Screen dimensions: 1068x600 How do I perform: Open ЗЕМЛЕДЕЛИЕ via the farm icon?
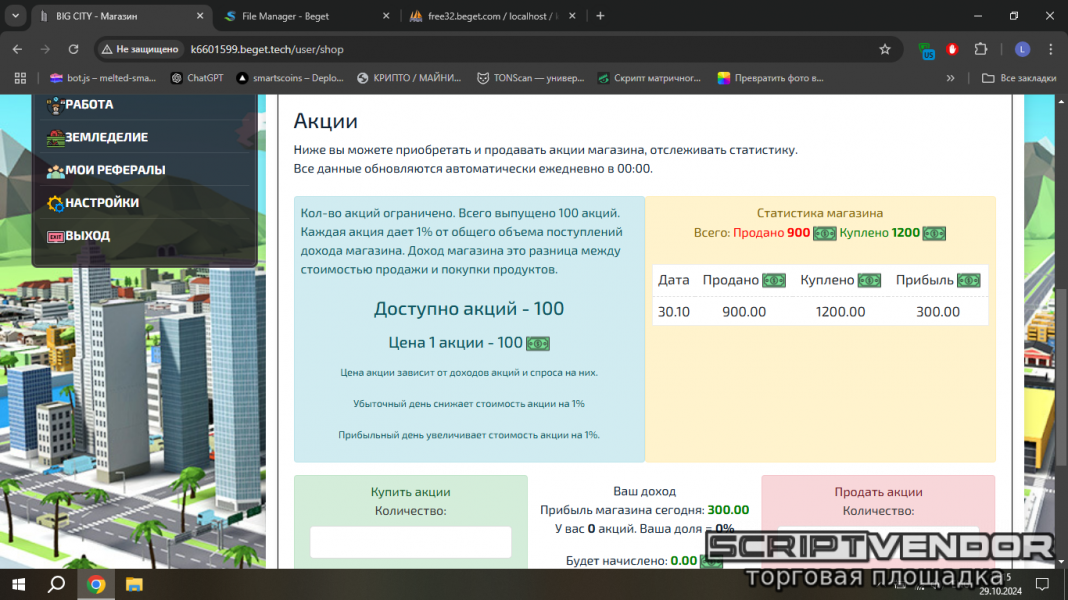tap(56, 137)
